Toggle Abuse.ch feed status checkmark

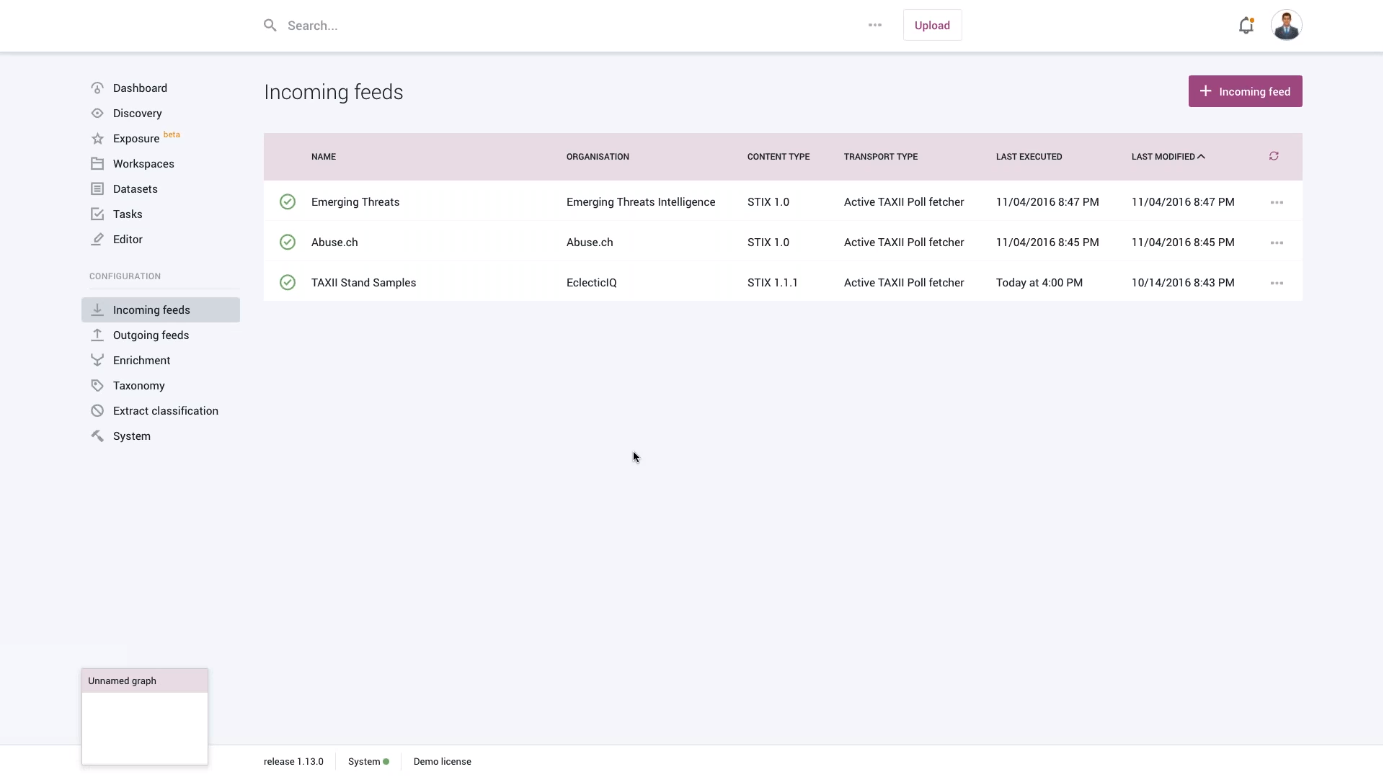(287, 242)
